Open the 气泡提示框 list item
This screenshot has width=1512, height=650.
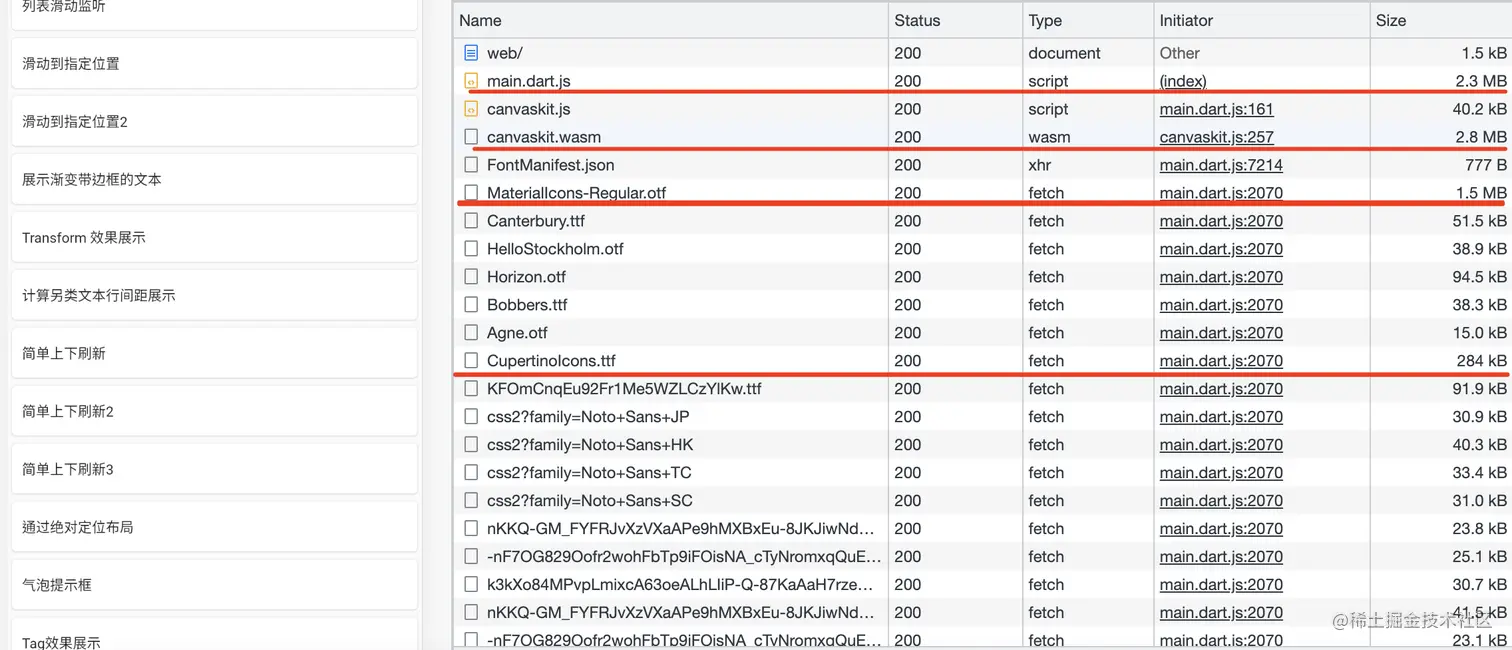[214, 585]
